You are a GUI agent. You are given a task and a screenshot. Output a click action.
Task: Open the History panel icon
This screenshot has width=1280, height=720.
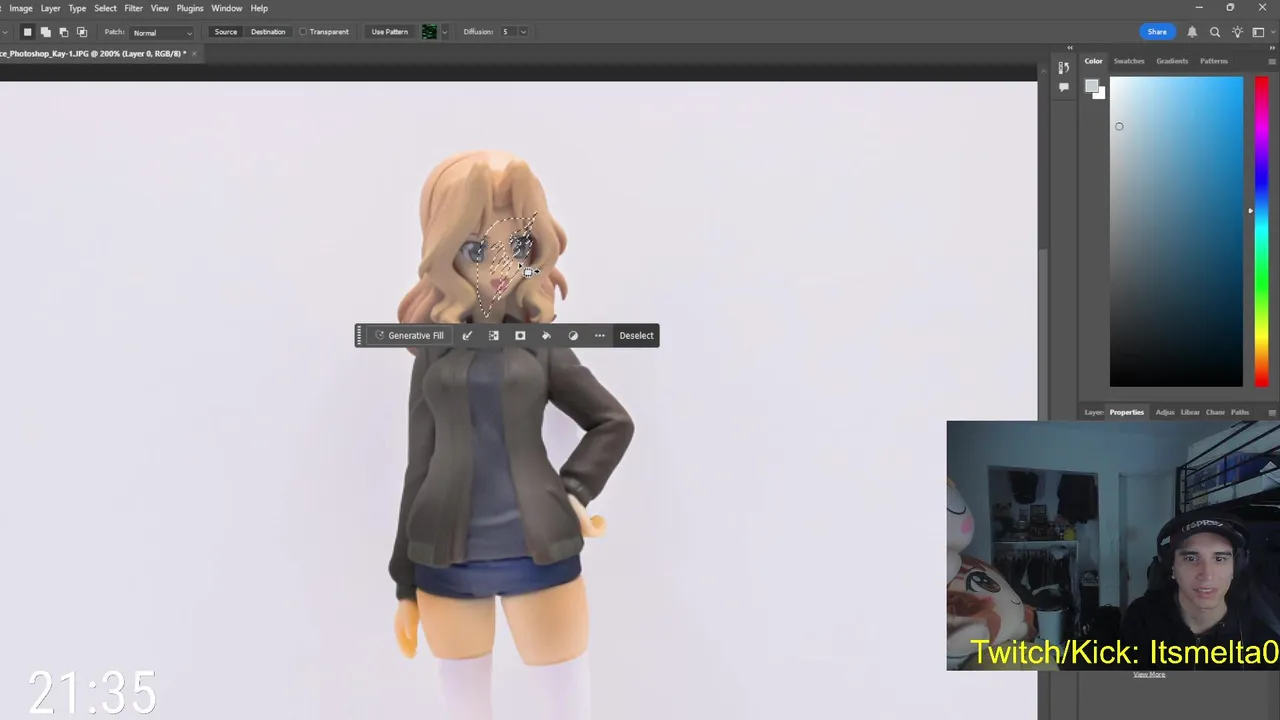tap(1063, 69)
